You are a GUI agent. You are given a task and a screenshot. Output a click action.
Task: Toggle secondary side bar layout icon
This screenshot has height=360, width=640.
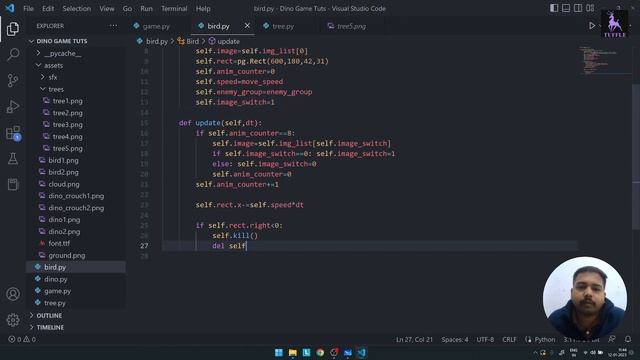click(x=578, y=8)
